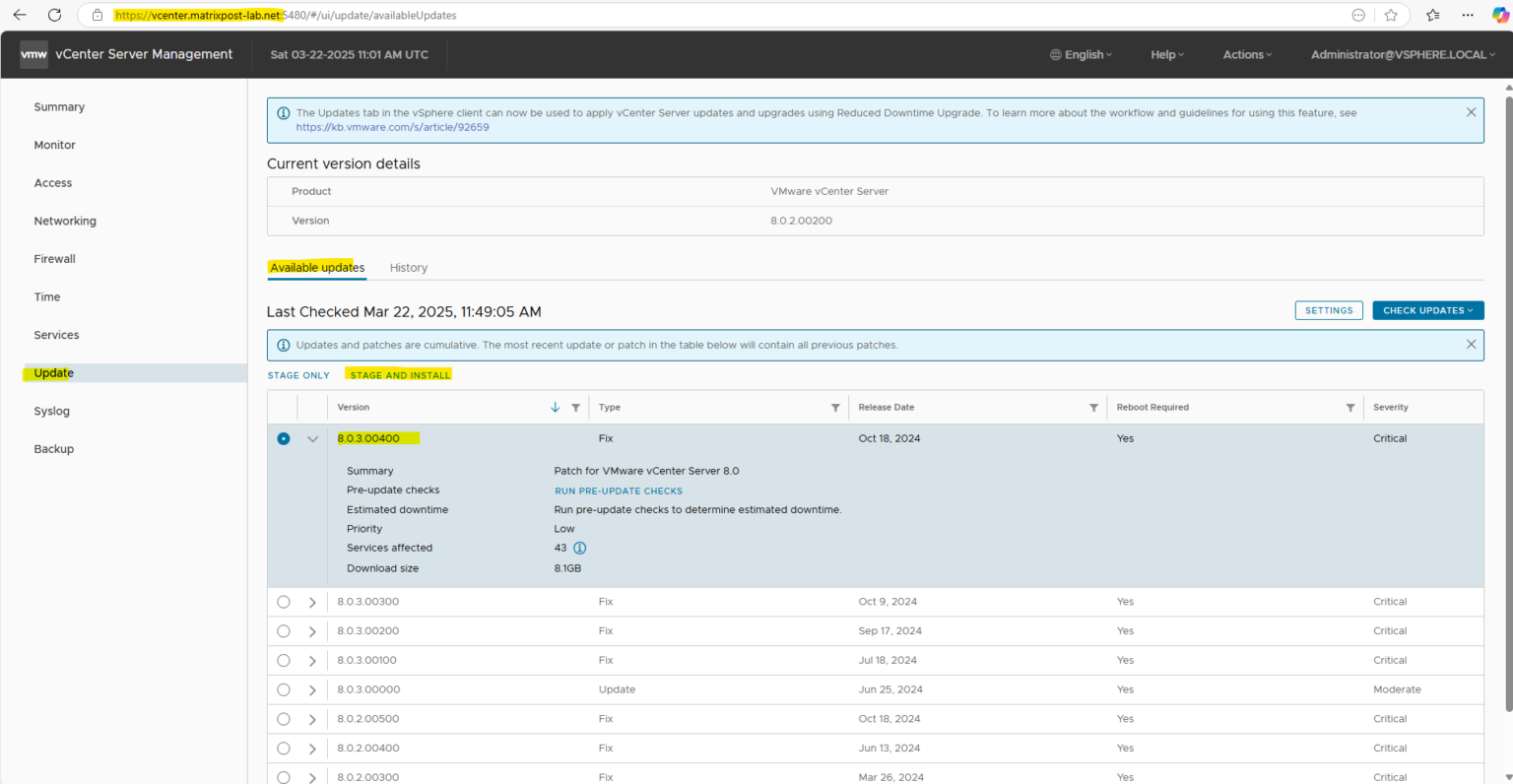Open the Actions menu

tap(1246, 54)
